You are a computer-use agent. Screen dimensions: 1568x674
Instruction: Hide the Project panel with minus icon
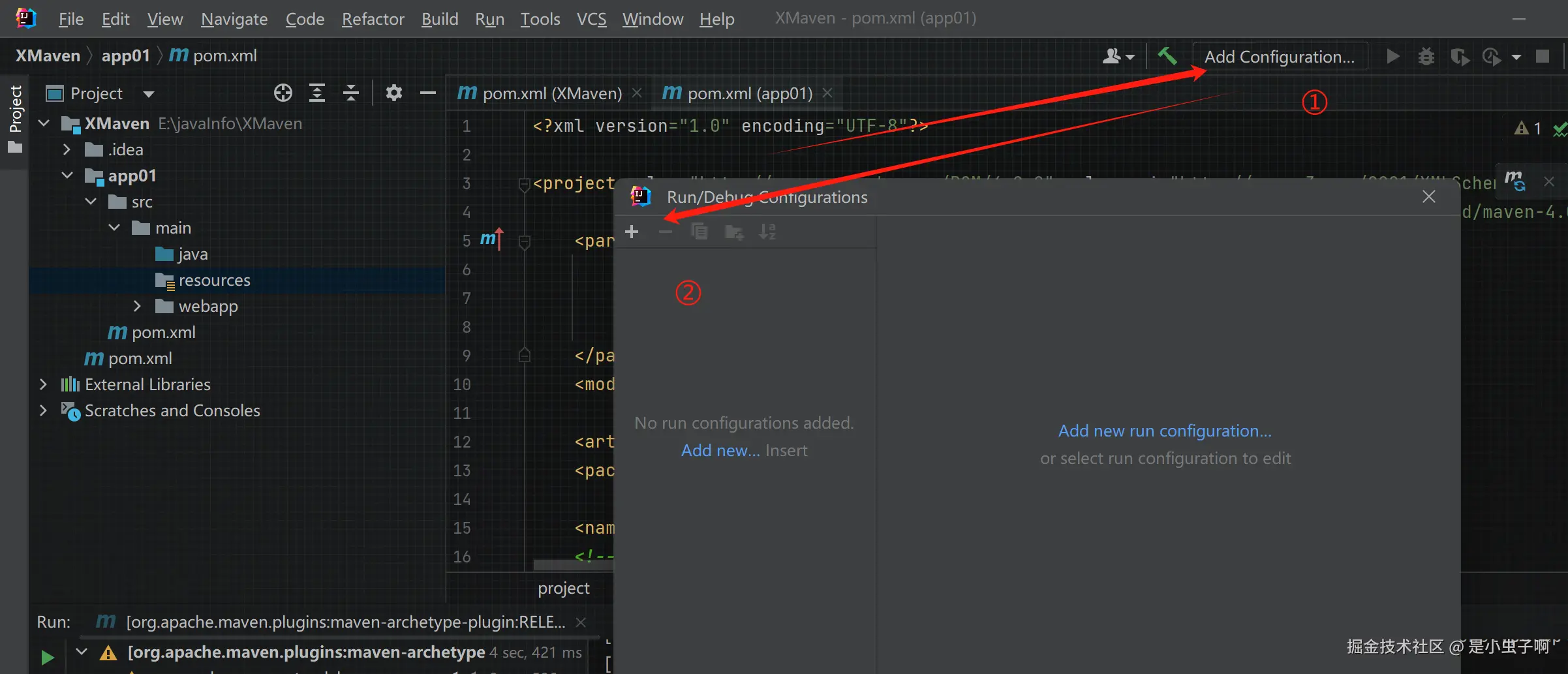click(427, 93)
